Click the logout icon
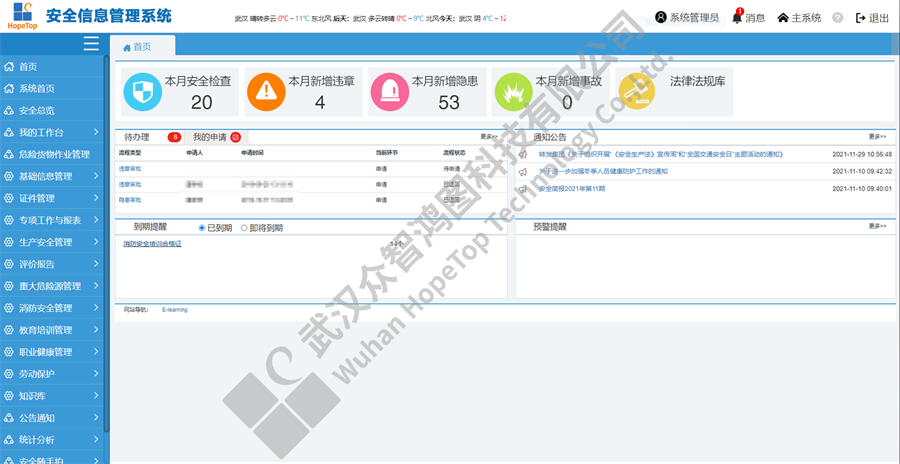The width and height of the screenshot is (900, 464). [860, 18]
